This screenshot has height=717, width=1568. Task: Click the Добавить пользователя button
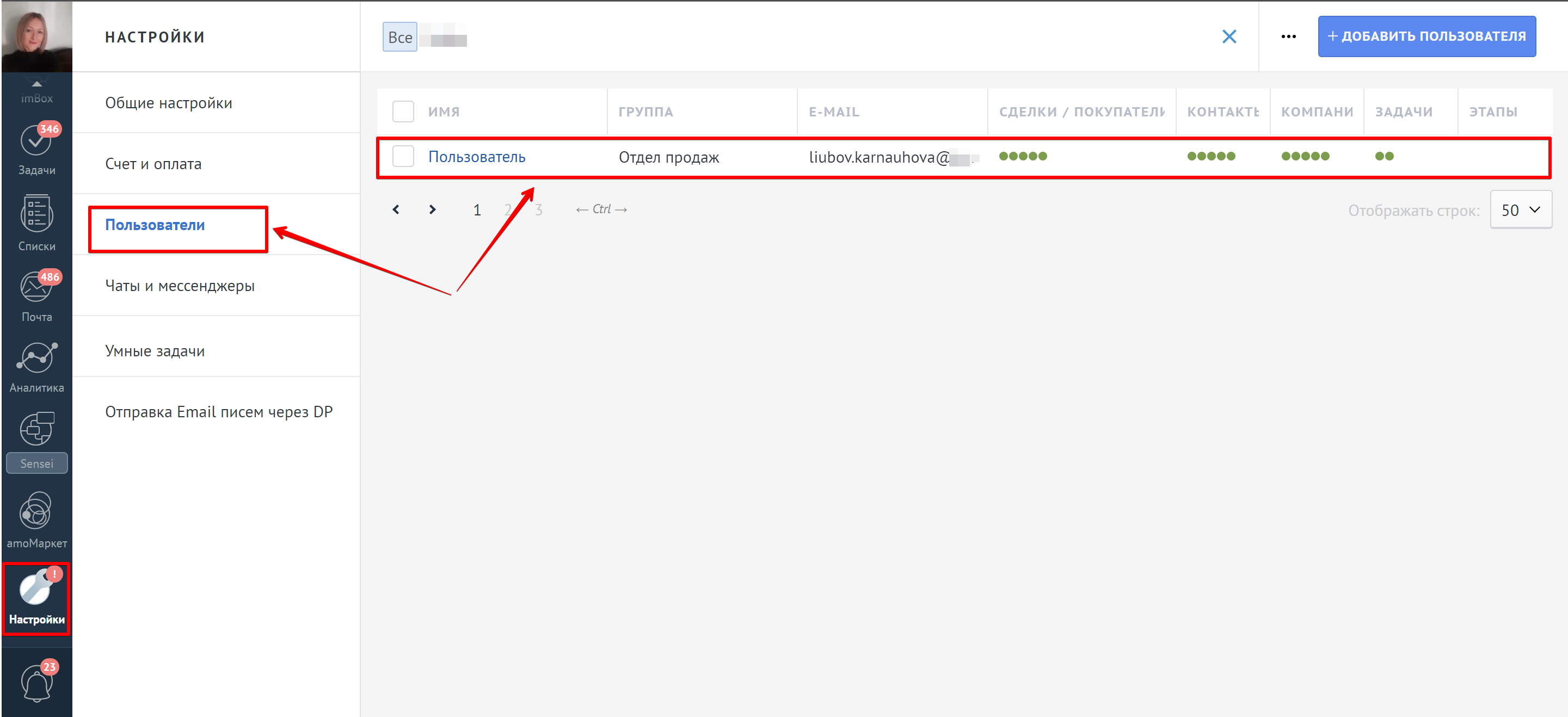(1426, 36)
